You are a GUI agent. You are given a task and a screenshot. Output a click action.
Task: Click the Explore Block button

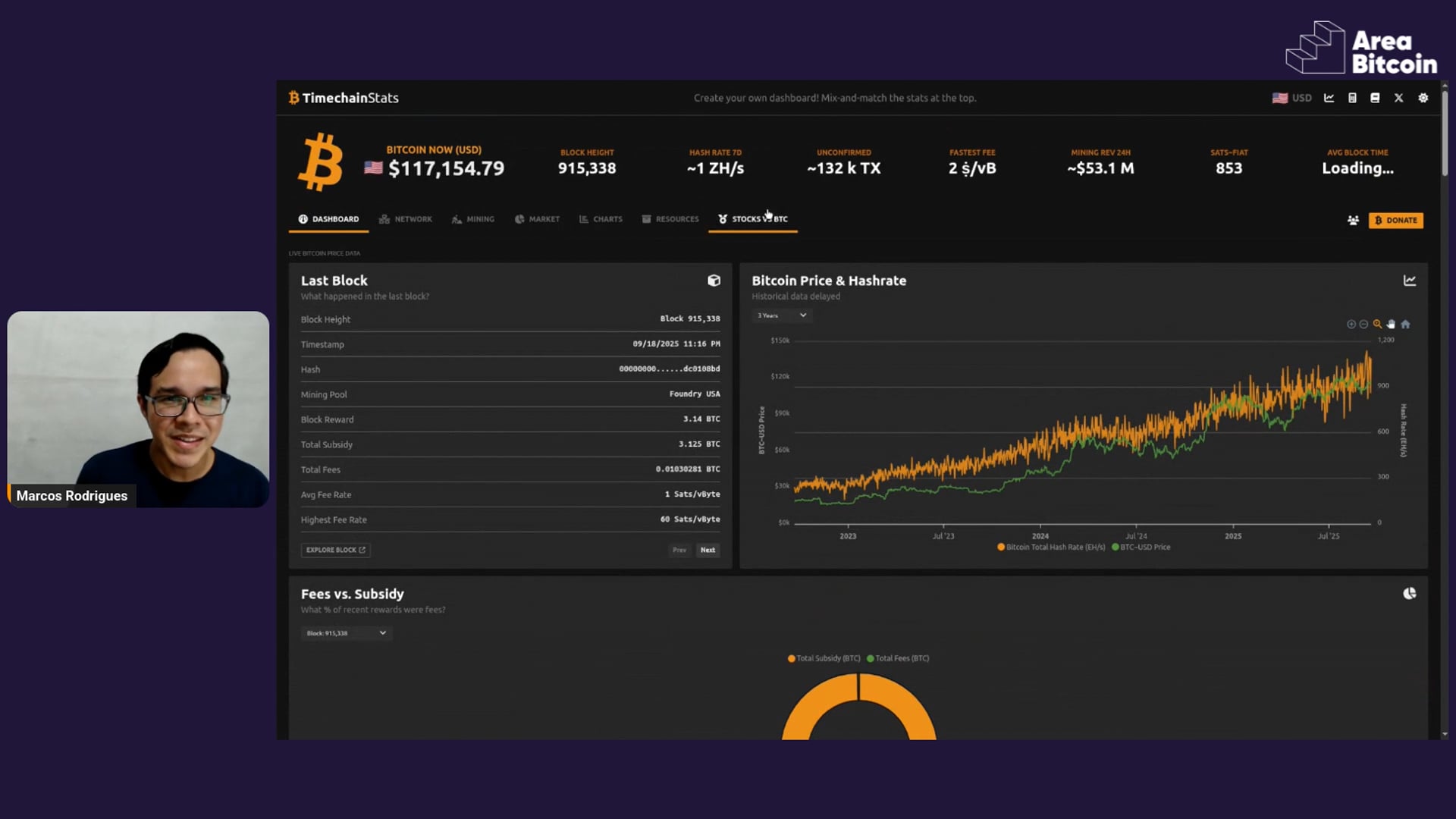click(x=335, y=550)
